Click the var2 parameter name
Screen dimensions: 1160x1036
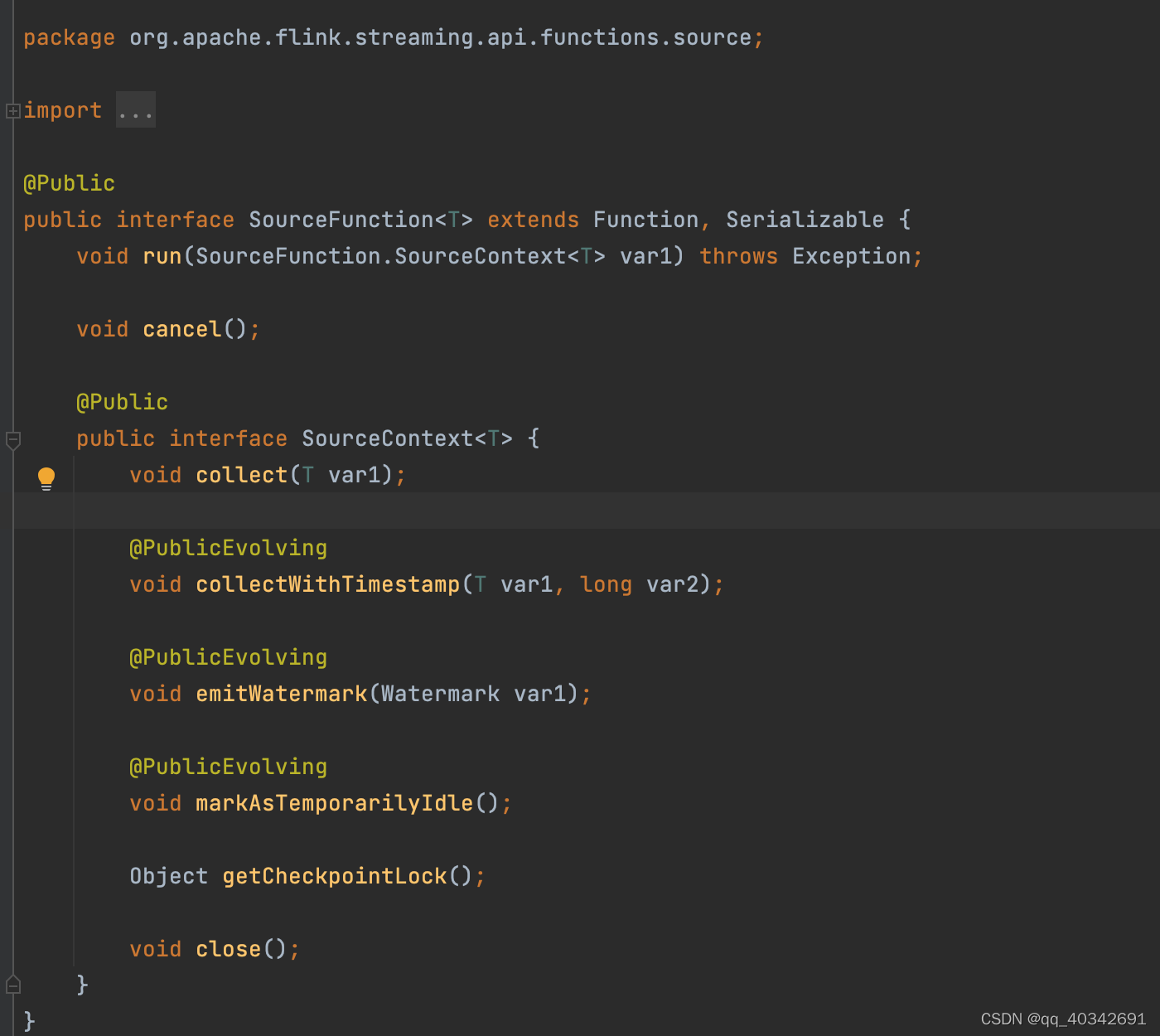coord(673,584)
